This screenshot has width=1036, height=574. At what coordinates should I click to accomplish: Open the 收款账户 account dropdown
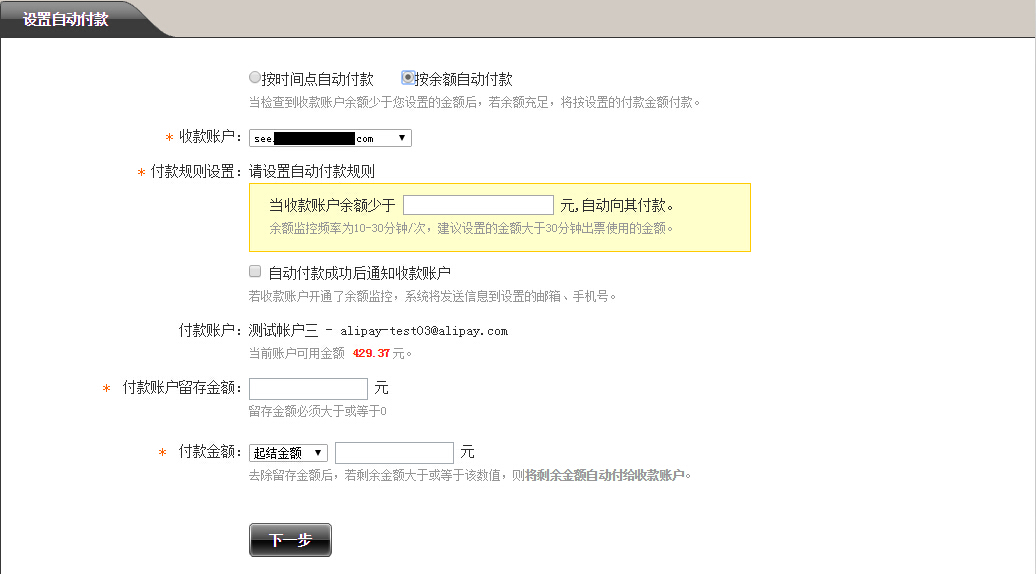pos(330,138)
